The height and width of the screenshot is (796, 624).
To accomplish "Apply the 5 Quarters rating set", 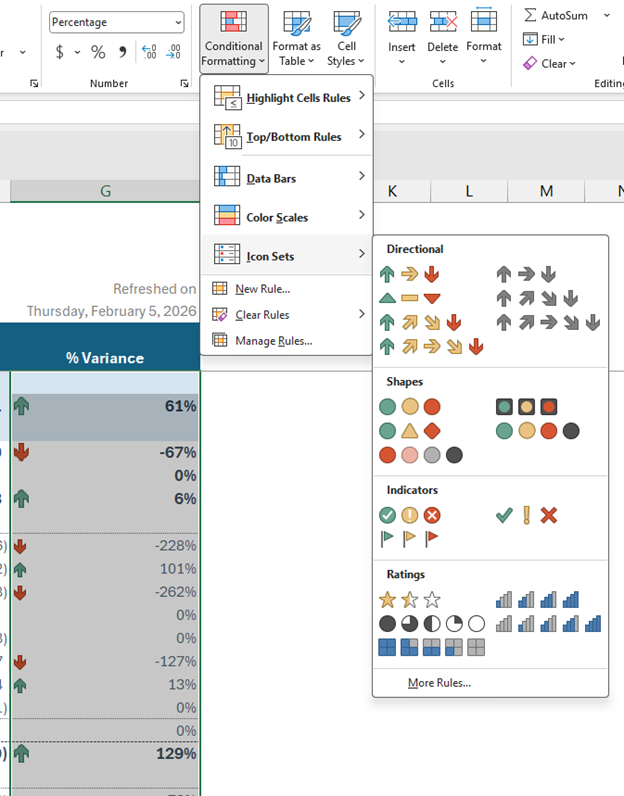I will pyautogui.click(x=431, y=623).
